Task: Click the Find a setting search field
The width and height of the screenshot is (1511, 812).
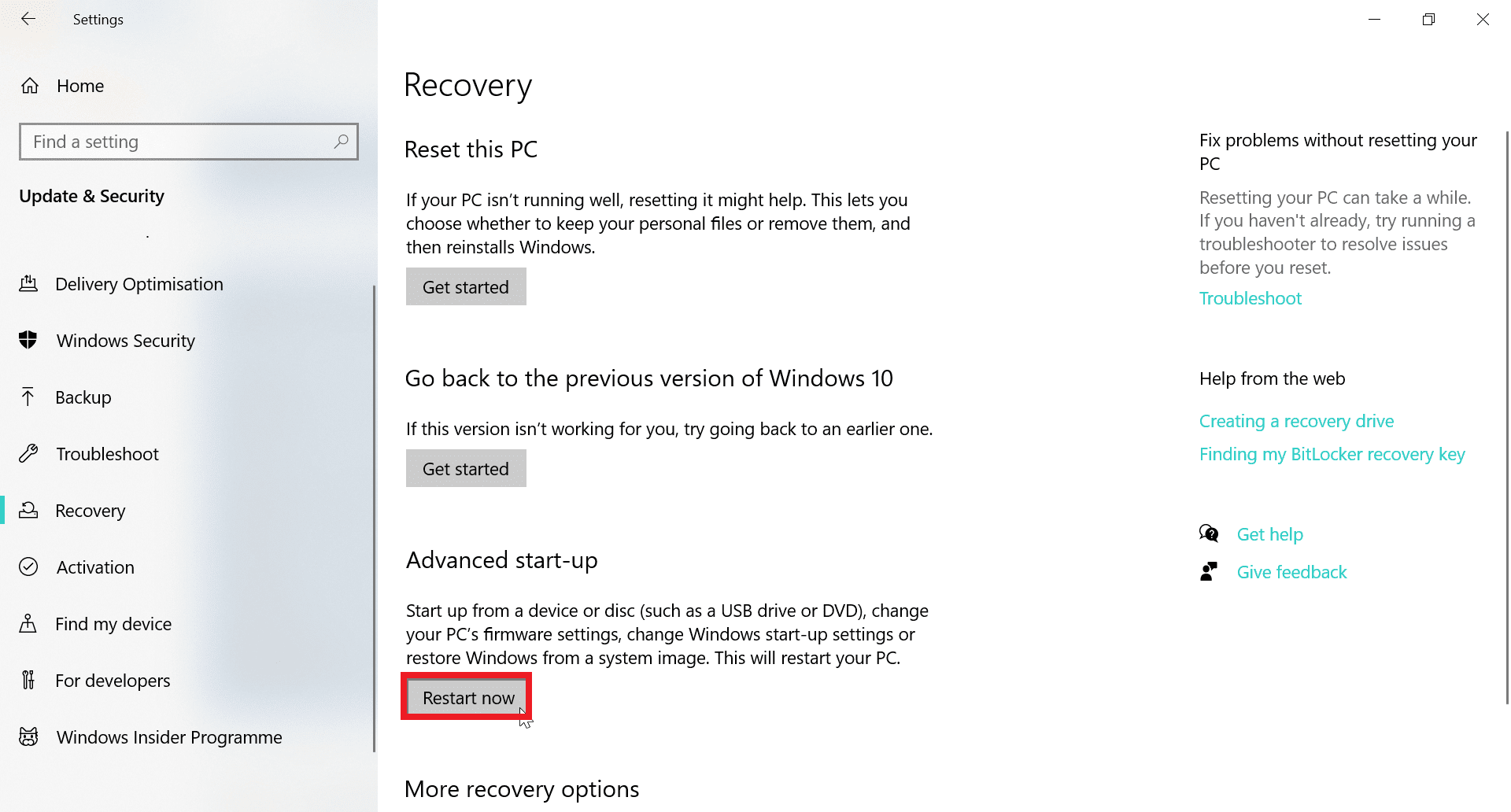Action: coord(188,142)
